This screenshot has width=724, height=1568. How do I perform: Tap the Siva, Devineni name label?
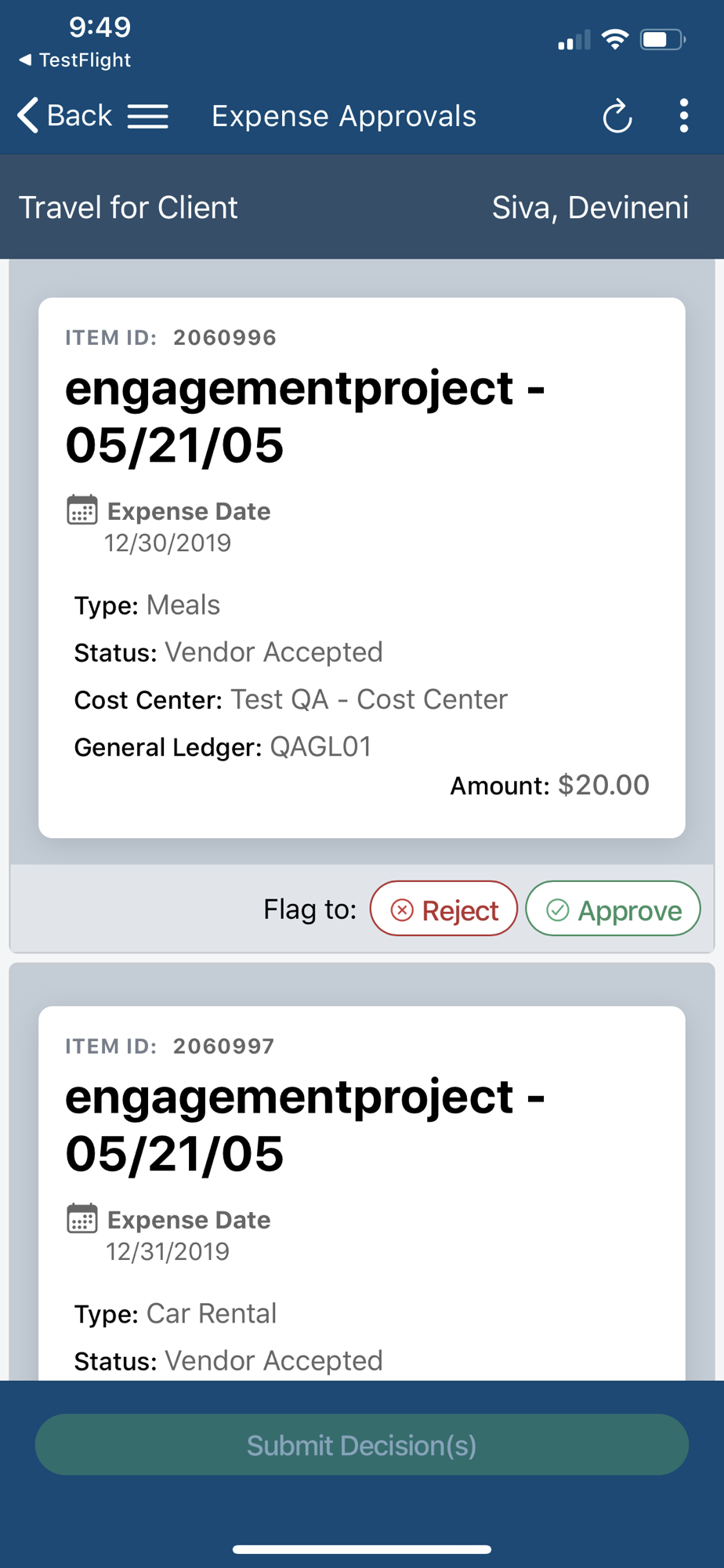click(590, 208)
